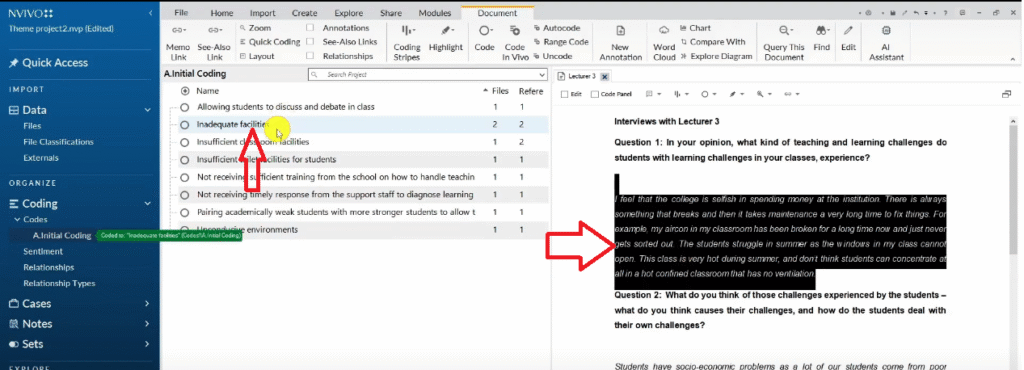Select radio for Inadequate facilities code
1024x370 pixels.
pyautogui.click(x=184, y=125)
